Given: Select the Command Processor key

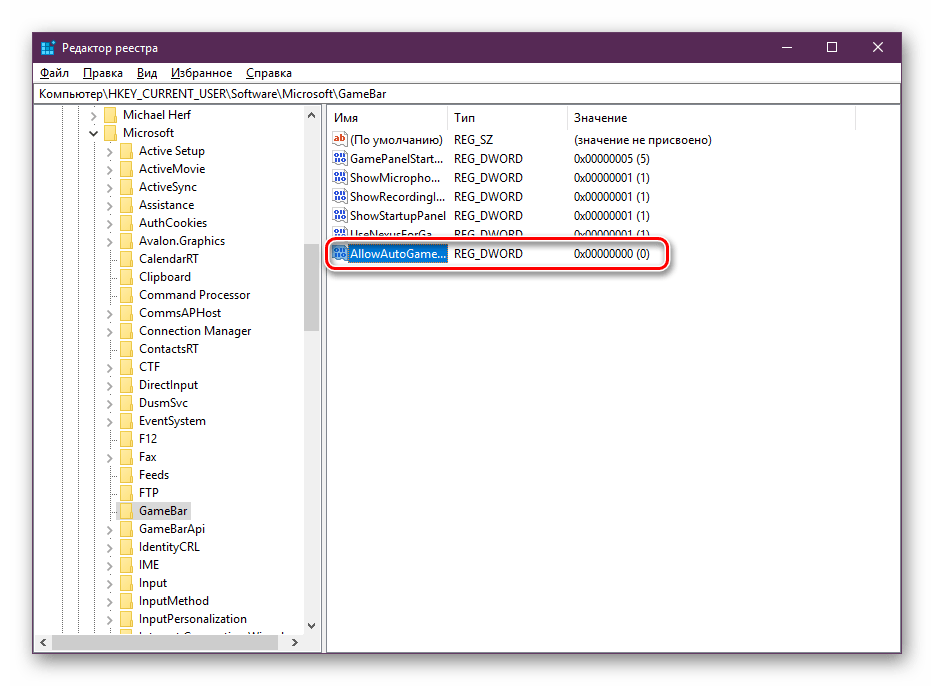Looking at the screenshot, I should (194, 295).
